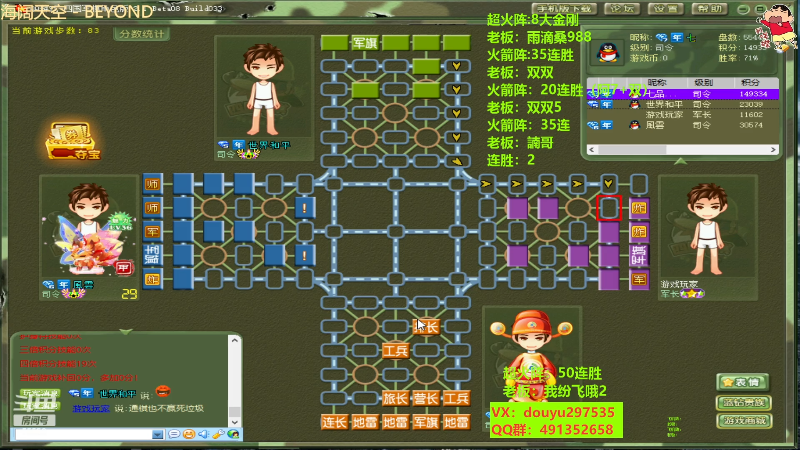800x450 pixels.
Task: Open the smiley emoji picker icon
Action: tap(189, 434)
